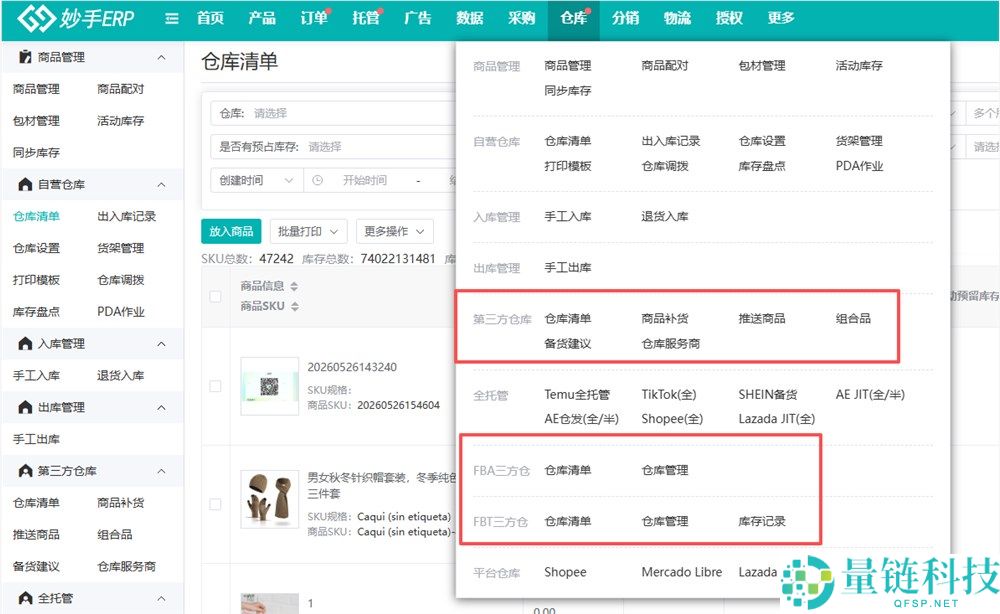Open PDA作业 in the dropdown menu

coord(859,166)
